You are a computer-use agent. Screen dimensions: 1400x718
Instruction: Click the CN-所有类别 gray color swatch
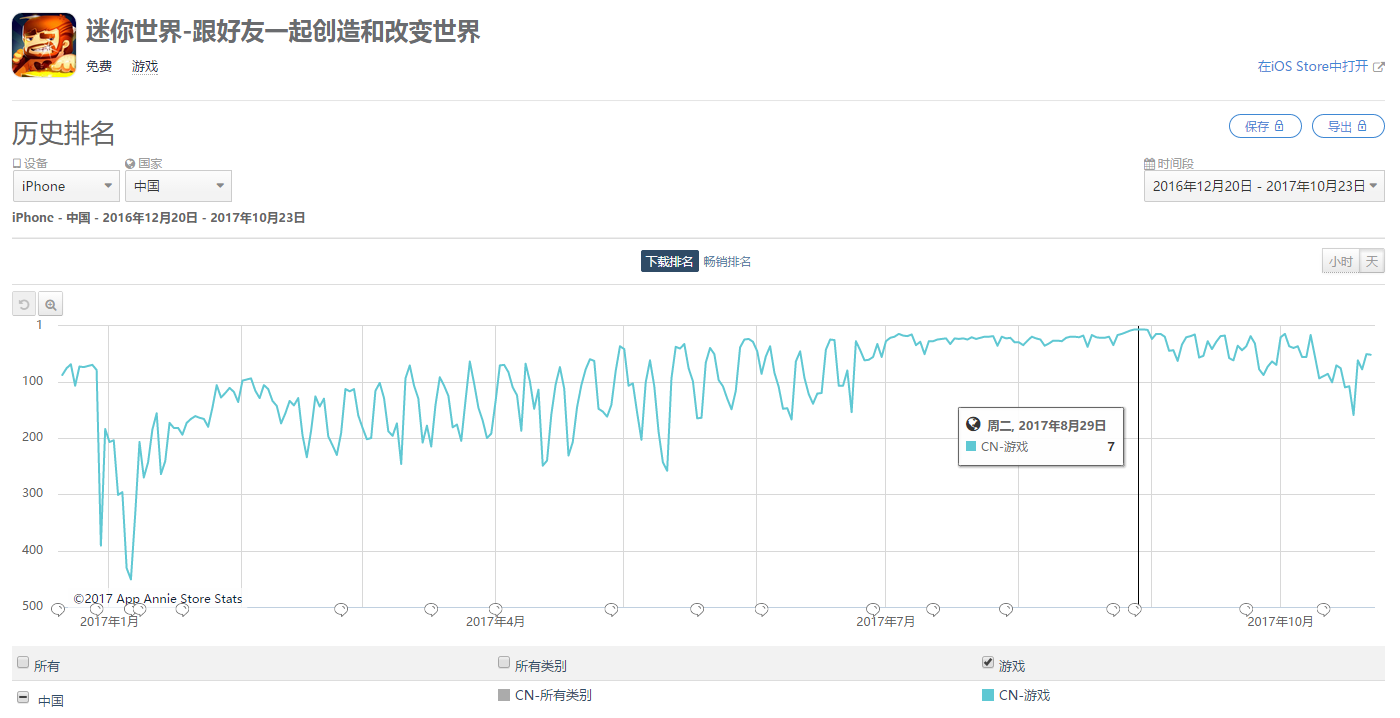(x=504, y=695)
